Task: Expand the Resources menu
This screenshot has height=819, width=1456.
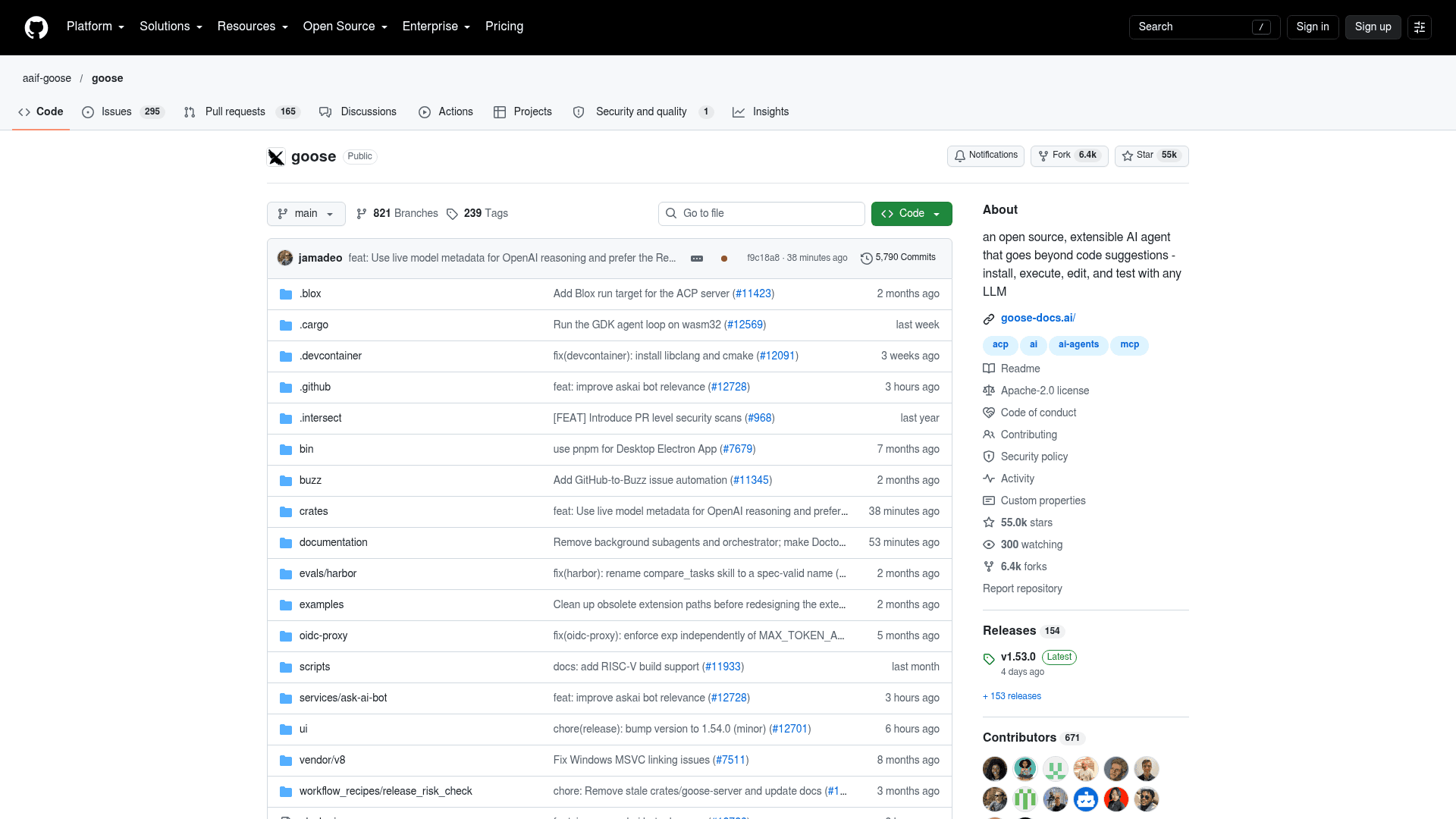Action: 253,27
